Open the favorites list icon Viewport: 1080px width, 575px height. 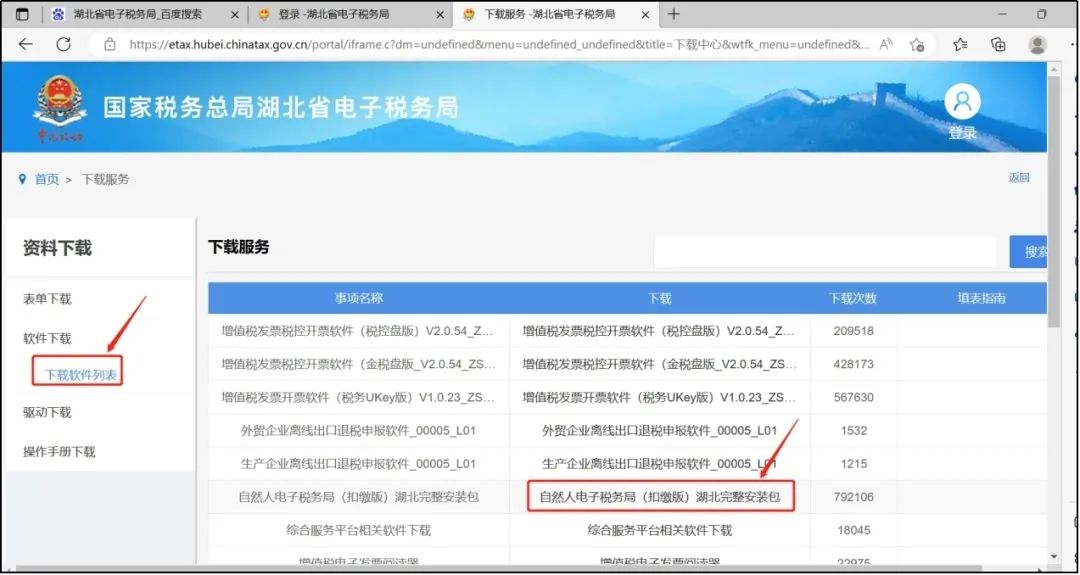tap(960, 45)
